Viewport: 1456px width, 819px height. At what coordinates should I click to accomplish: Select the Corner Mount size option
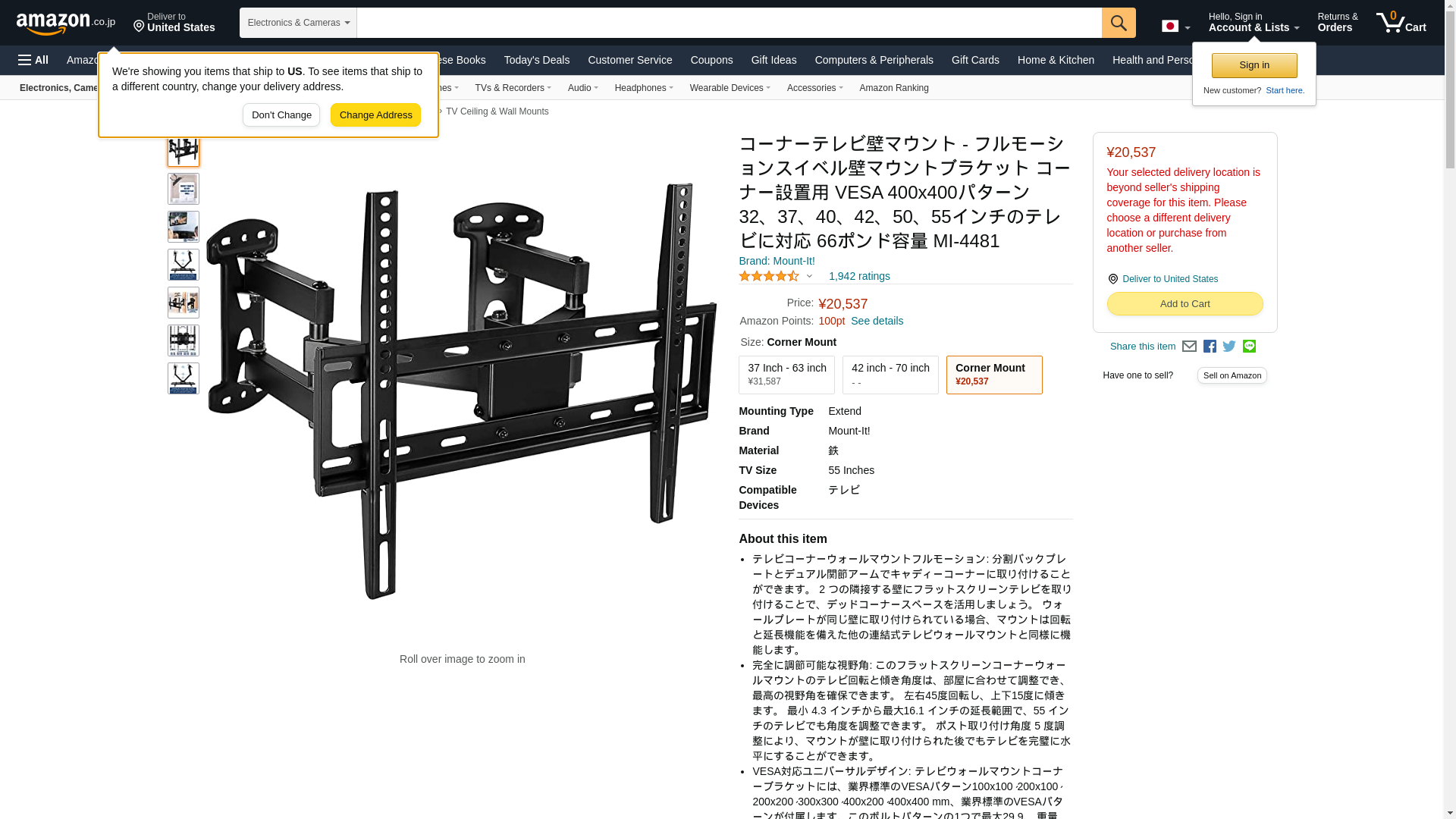pyautogui.click(x=994, y=375)
